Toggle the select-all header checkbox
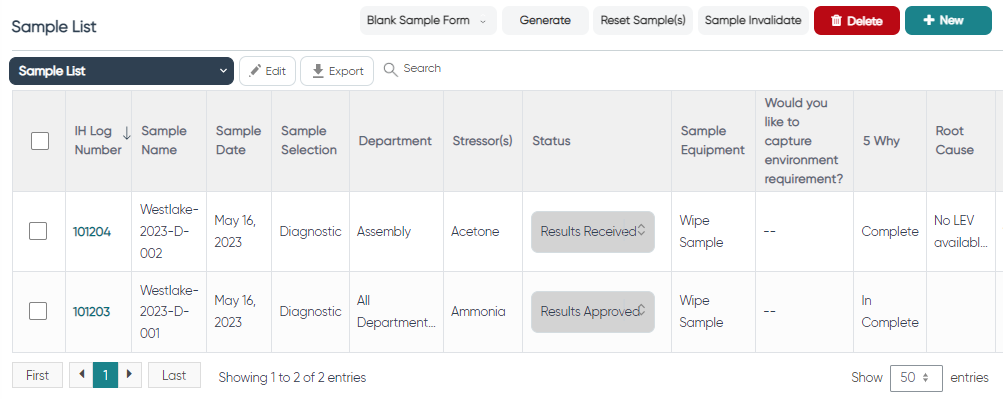The image size is (1003, 399). [40, 141]
